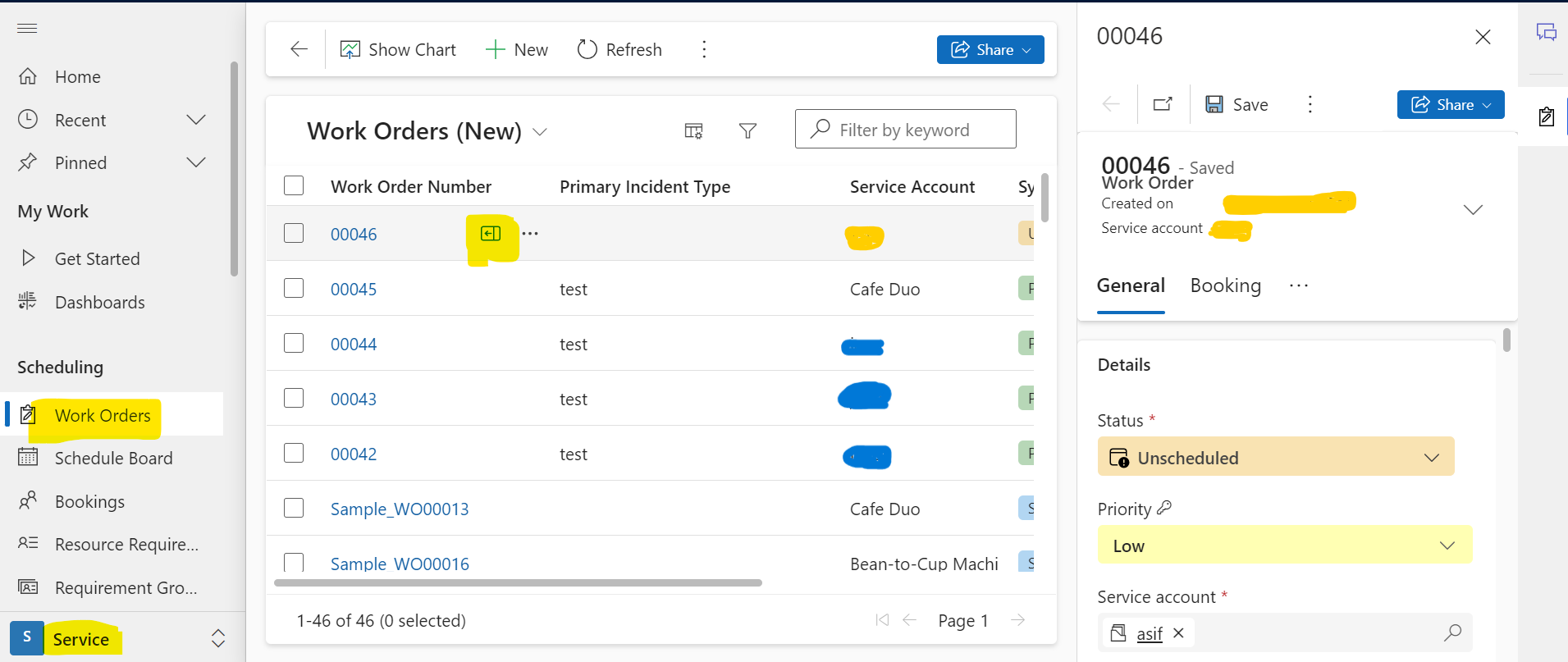1568x662 pixels.
Task: Open the Edit filters funnel icon
Action: pyautogui.click(x=747, y=130)
